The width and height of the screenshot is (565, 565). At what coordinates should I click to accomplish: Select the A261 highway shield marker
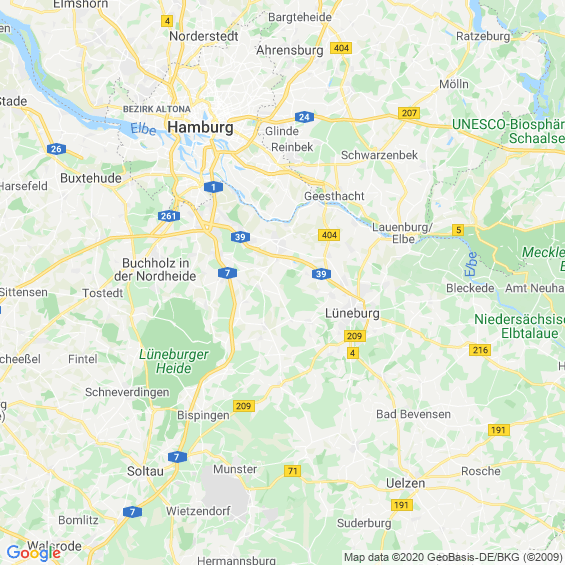point(169,216)
